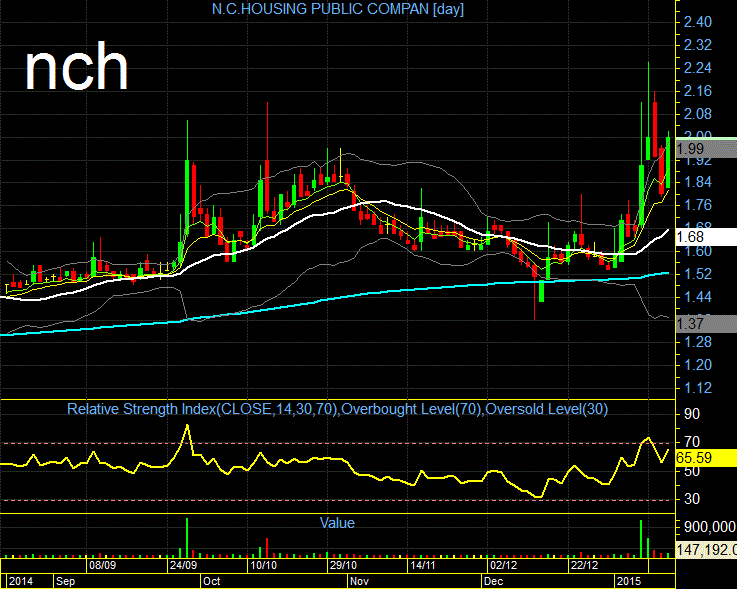The height and width of the screenshot is (589, 737).
Task: Click the 65.59 RSI value tag
Action: click(706, 458)
